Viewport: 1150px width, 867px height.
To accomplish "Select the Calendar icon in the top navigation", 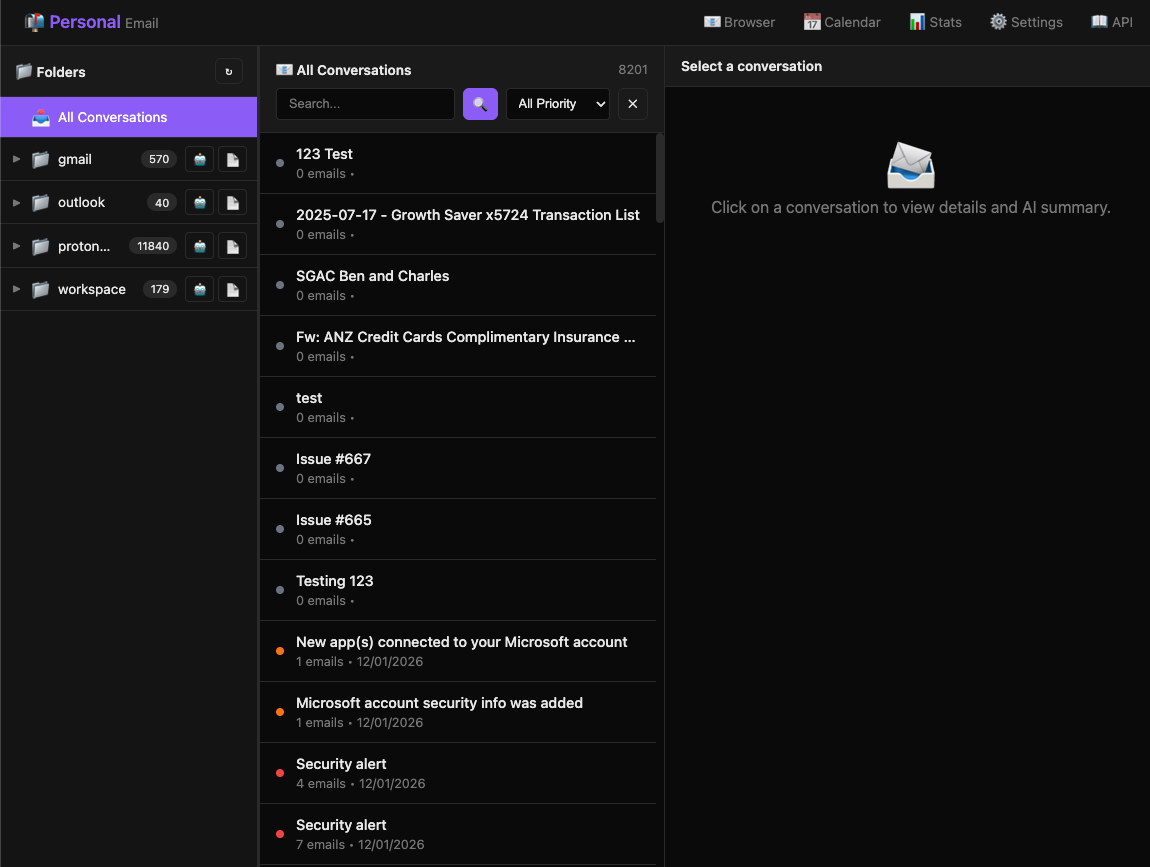I will [x=842, y=21].
